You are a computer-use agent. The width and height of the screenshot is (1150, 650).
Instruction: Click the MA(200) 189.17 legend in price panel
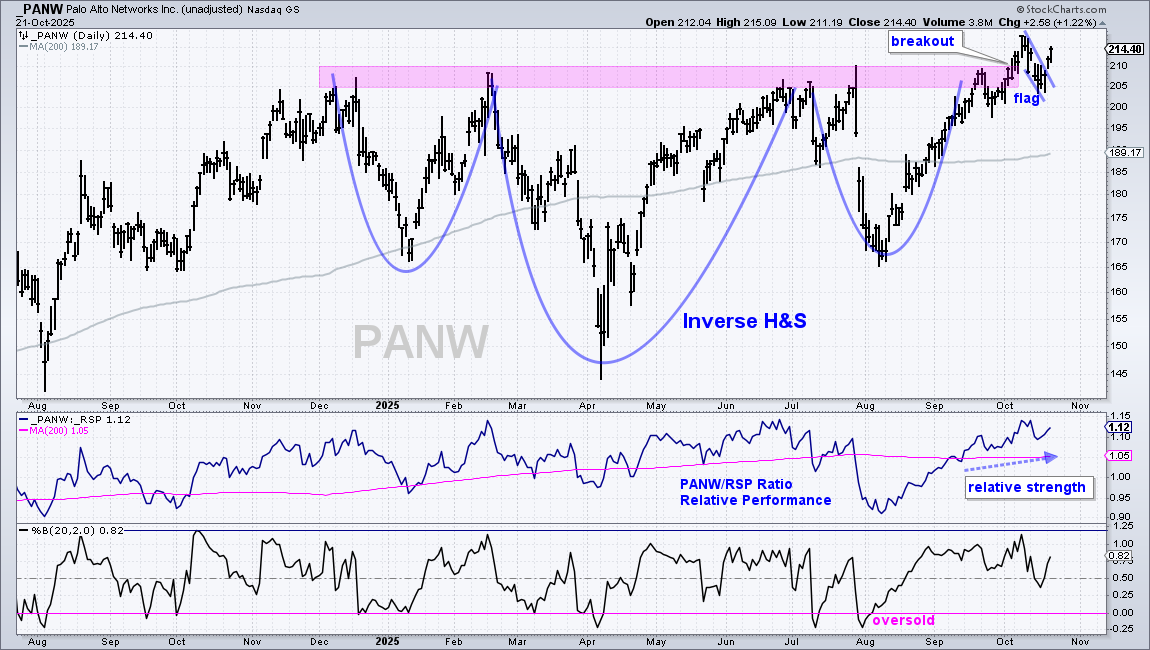click(64, 47)
